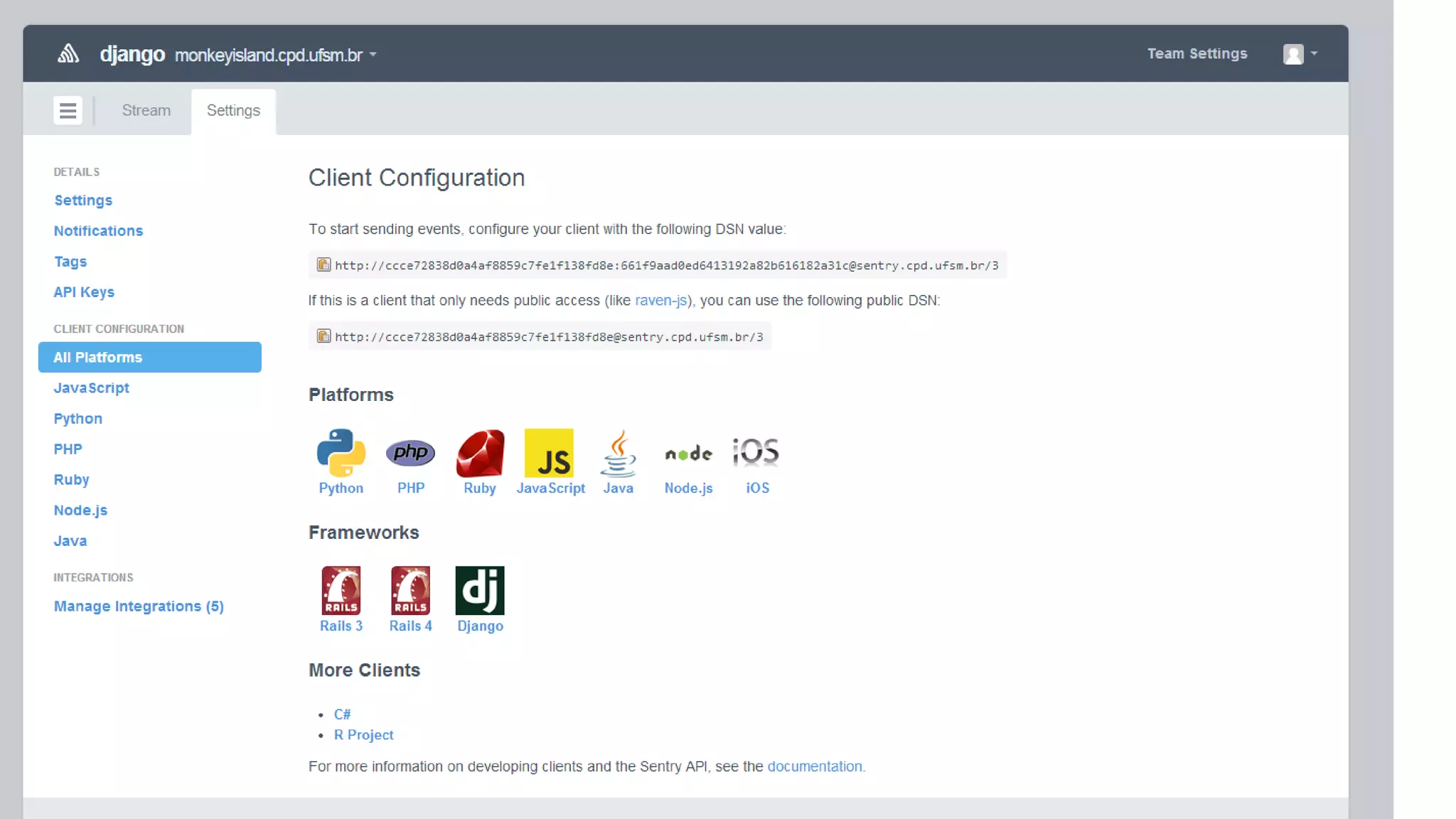Open Manage Integrations (5) sidebar link
The image size is (1456, 819).
pyautogui.click(x=139, y=606)
